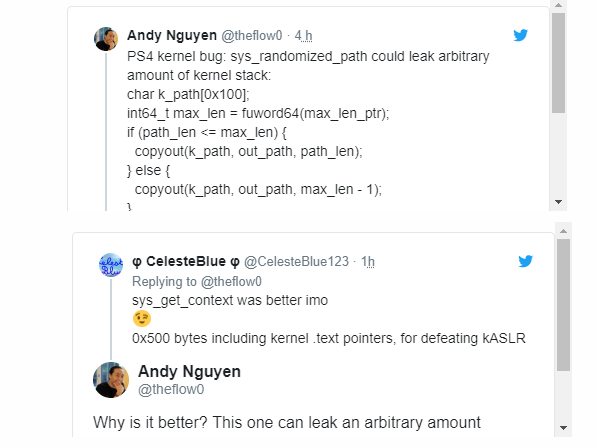This screenshot has height=447, width=597.
Task: Click the φ CelesteBlue φ display name
Action: pos(186,262)
